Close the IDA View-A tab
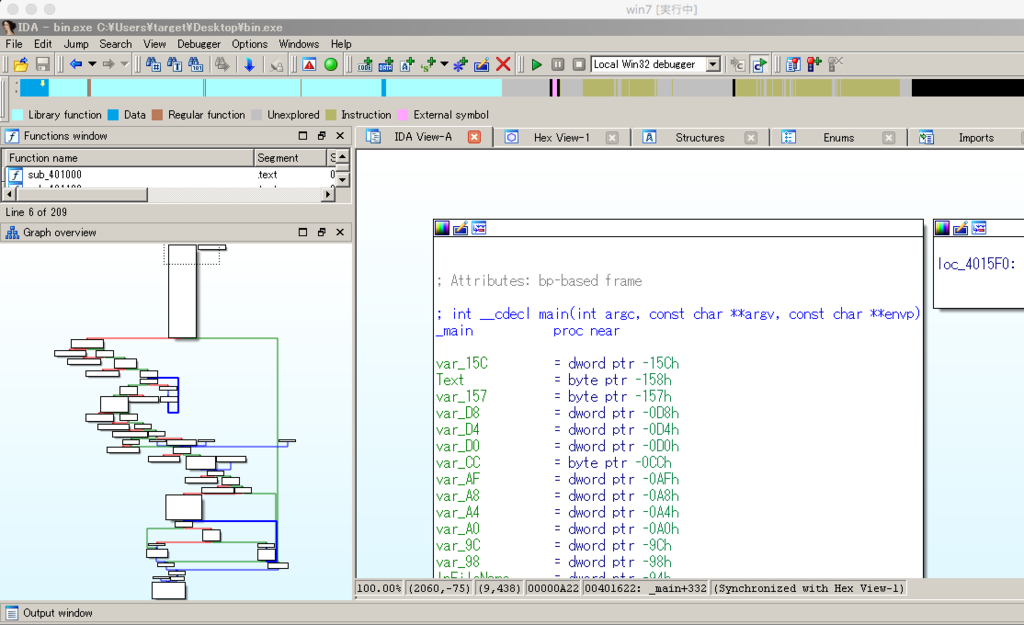Screen dimensions: 1024x625 pos(474,138)
